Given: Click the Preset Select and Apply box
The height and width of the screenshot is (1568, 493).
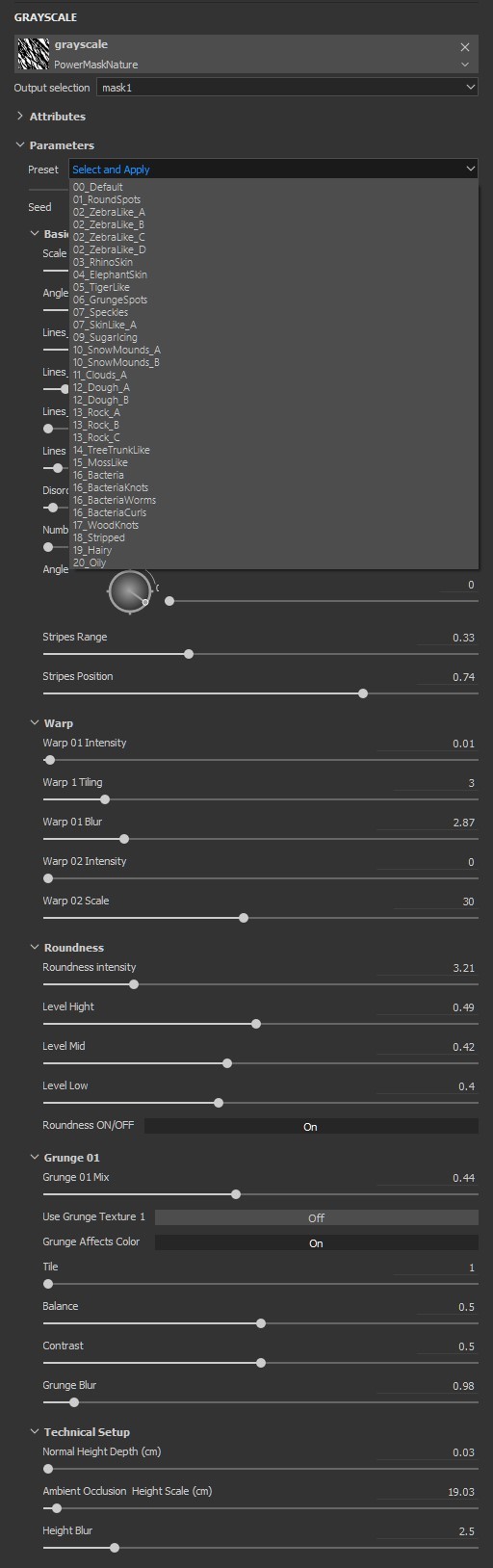Looking at the screenshot, I should point(273,169).
